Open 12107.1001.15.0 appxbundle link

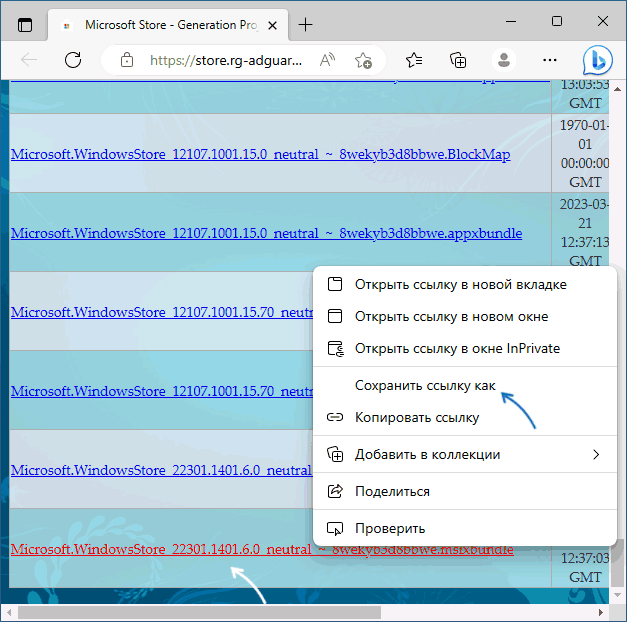[x=266, y=233]
